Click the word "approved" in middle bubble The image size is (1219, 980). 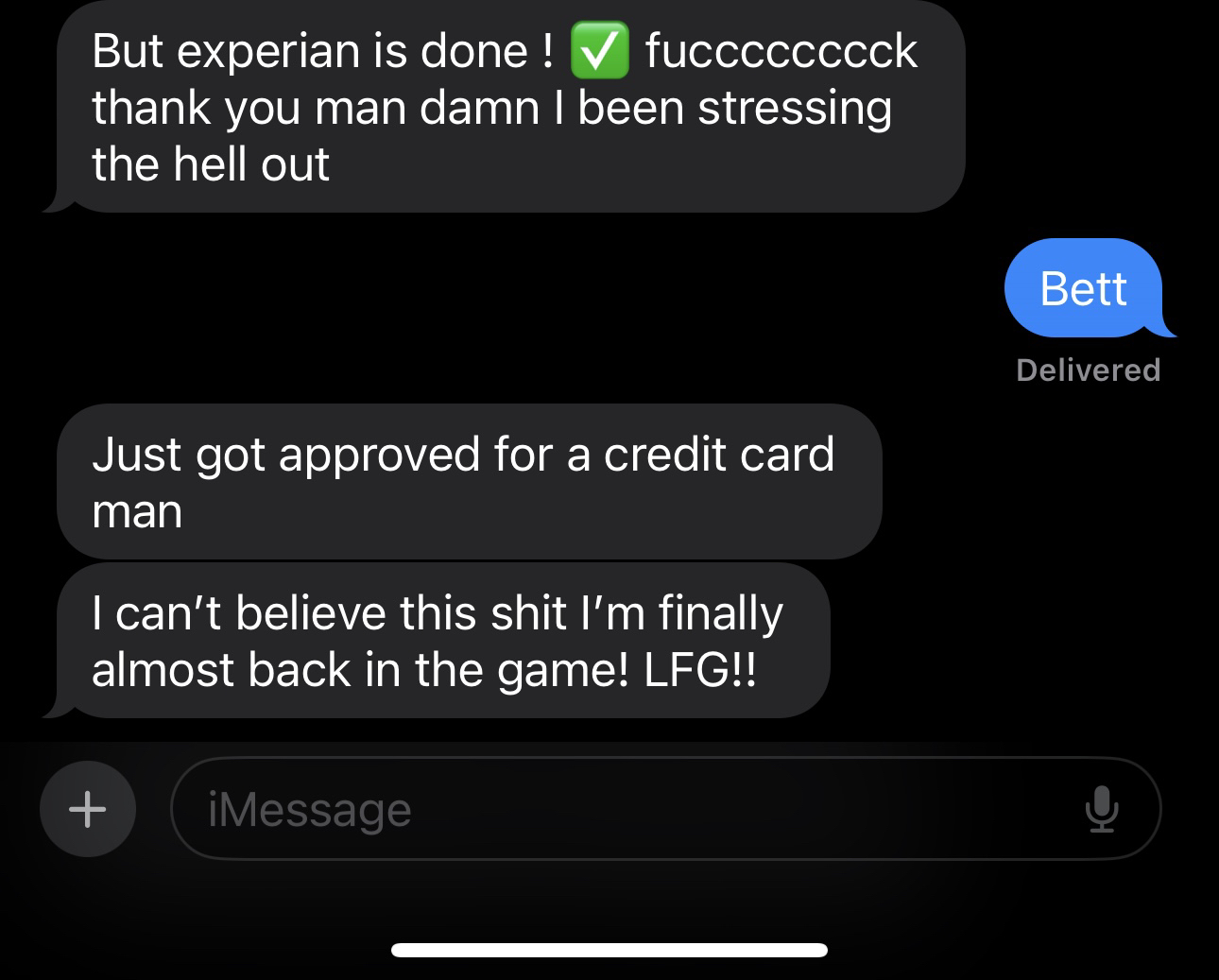pos(379,456)
